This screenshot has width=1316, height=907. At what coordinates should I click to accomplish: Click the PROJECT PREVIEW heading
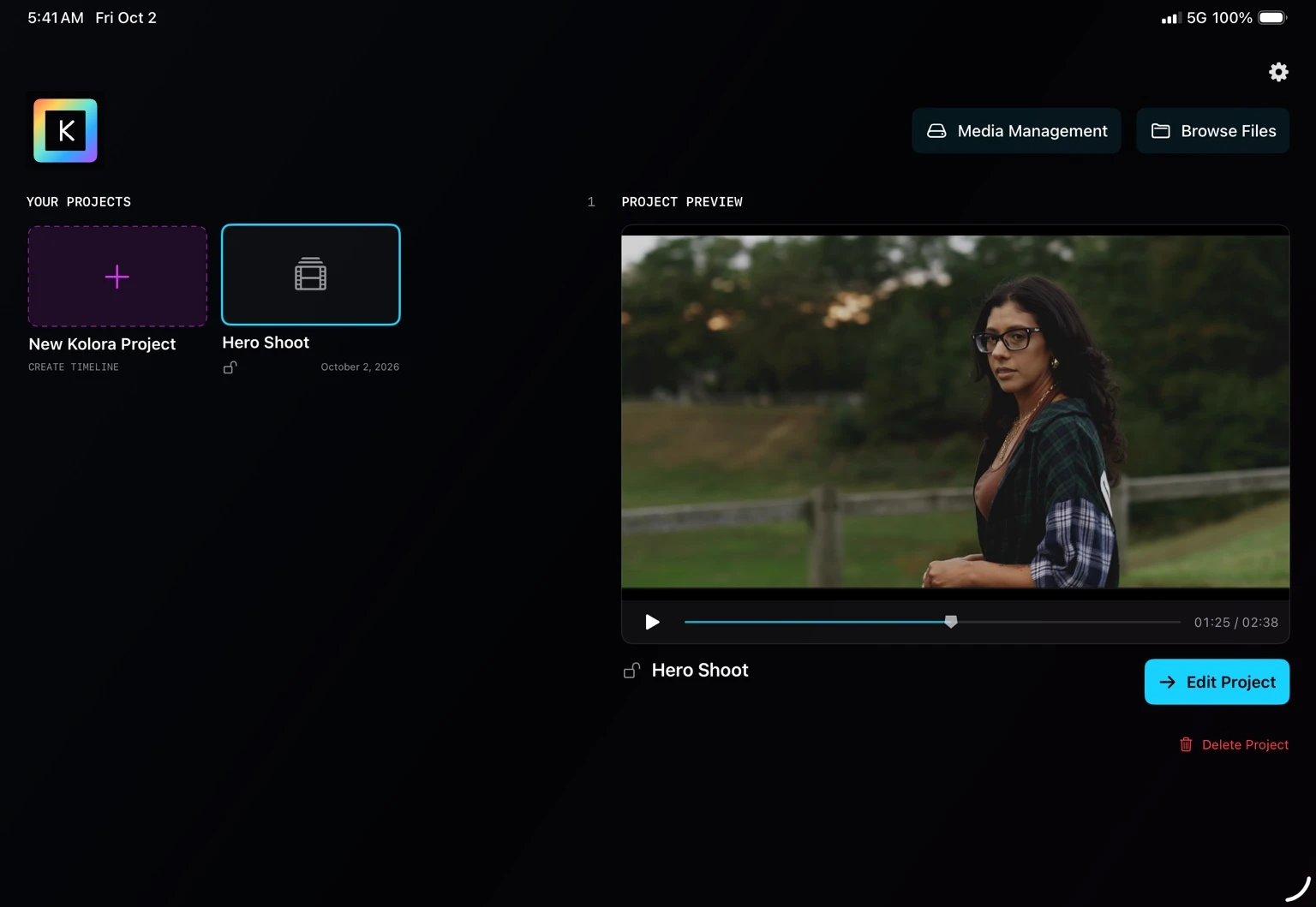tap(682, 202)
